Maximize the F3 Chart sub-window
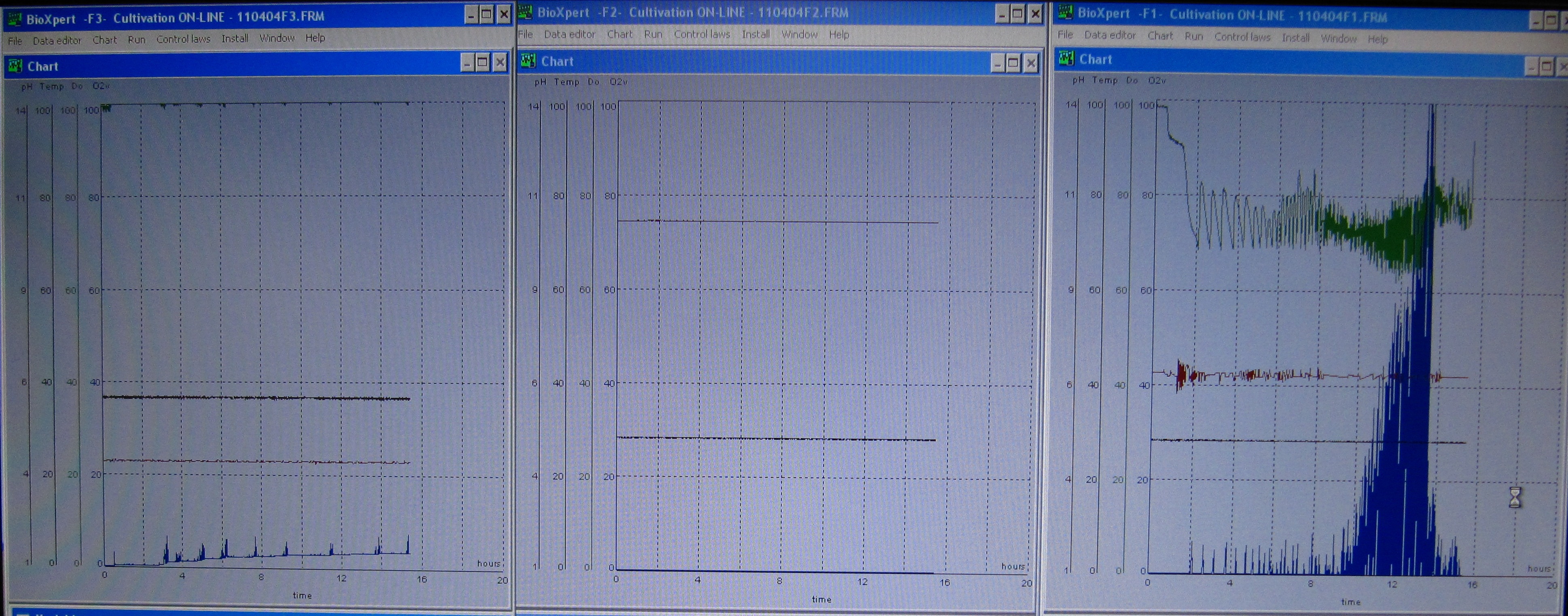This screenshot has height=616, width=1568. [483, 62]
